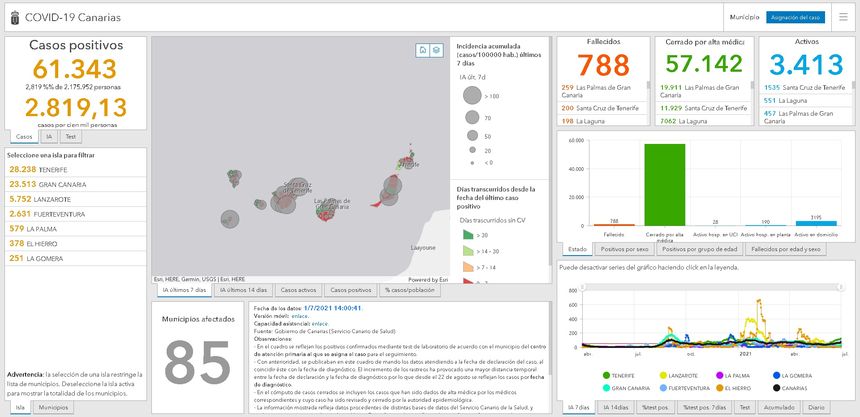Click the La Gomera blue legend circle
Viewport: 860px width, 417px height.
pos(777,375)
